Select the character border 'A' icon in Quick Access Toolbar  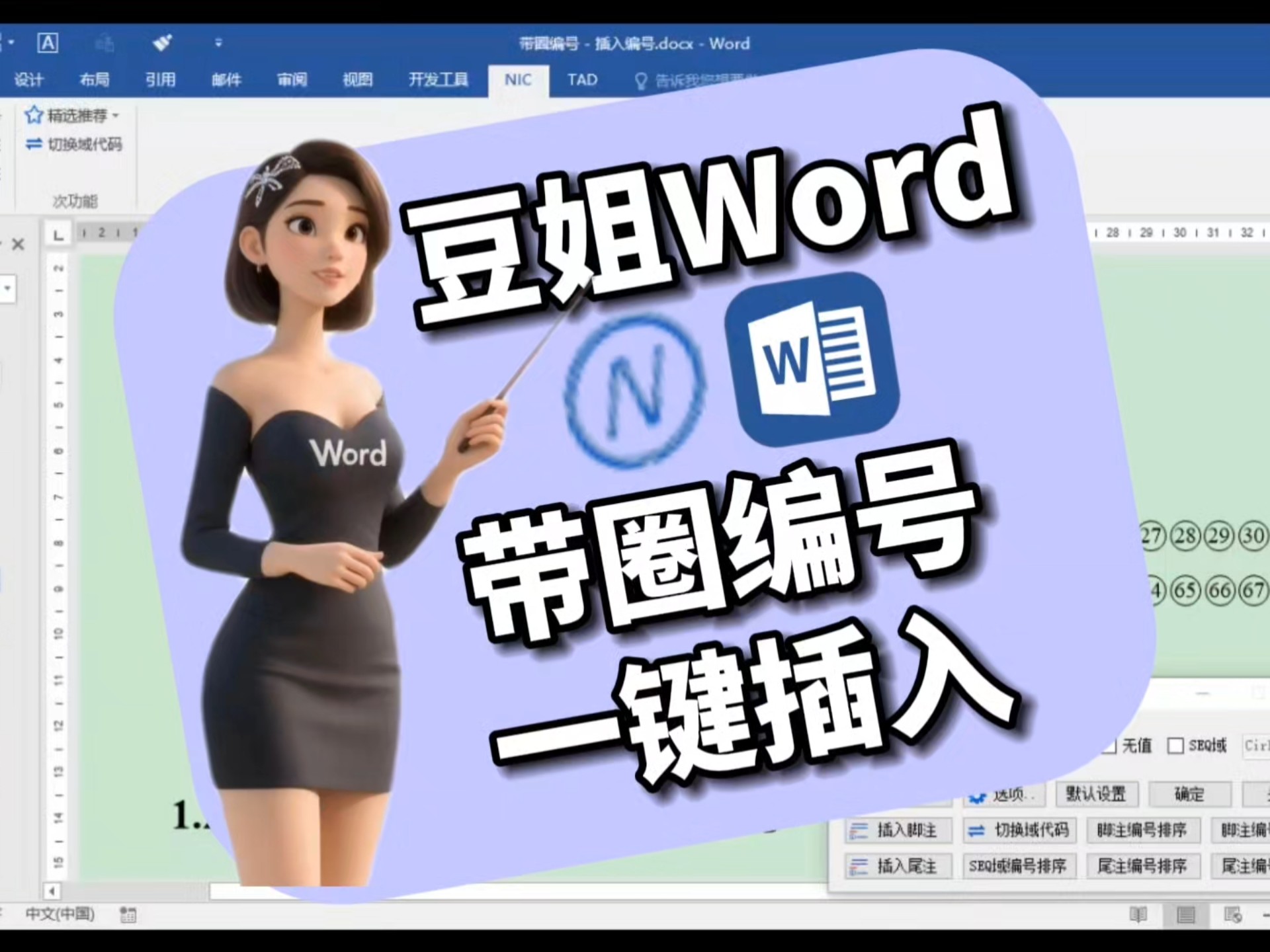[46, 42]
